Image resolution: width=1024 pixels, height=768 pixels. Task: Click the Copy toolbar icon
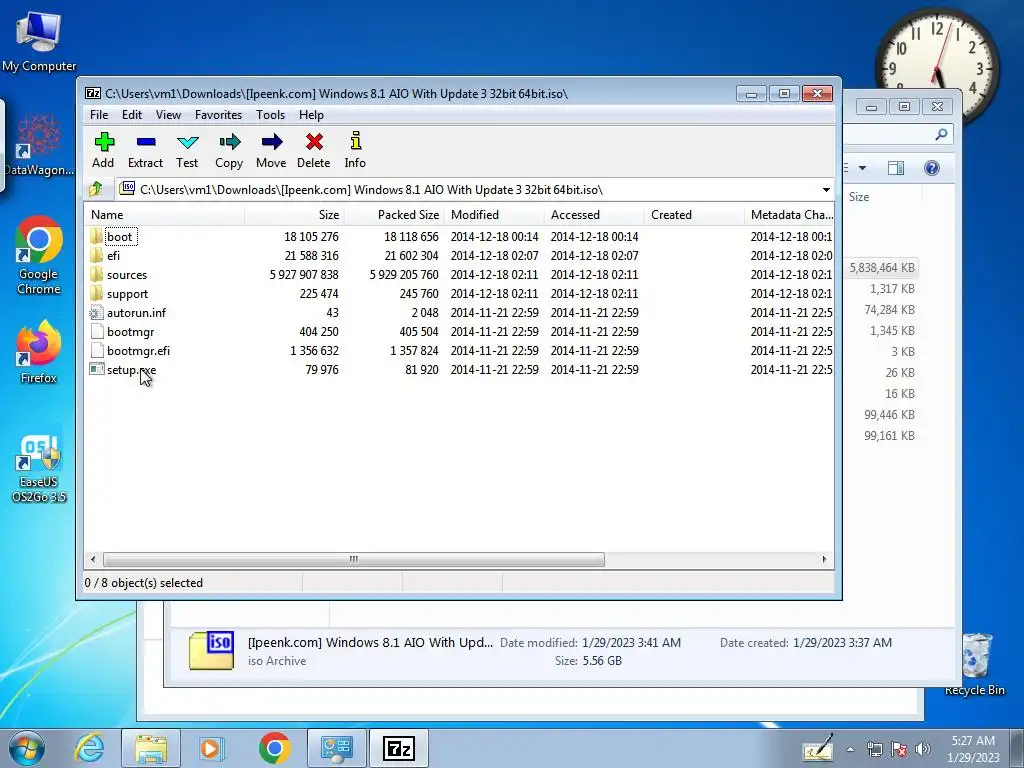(229, 142)
